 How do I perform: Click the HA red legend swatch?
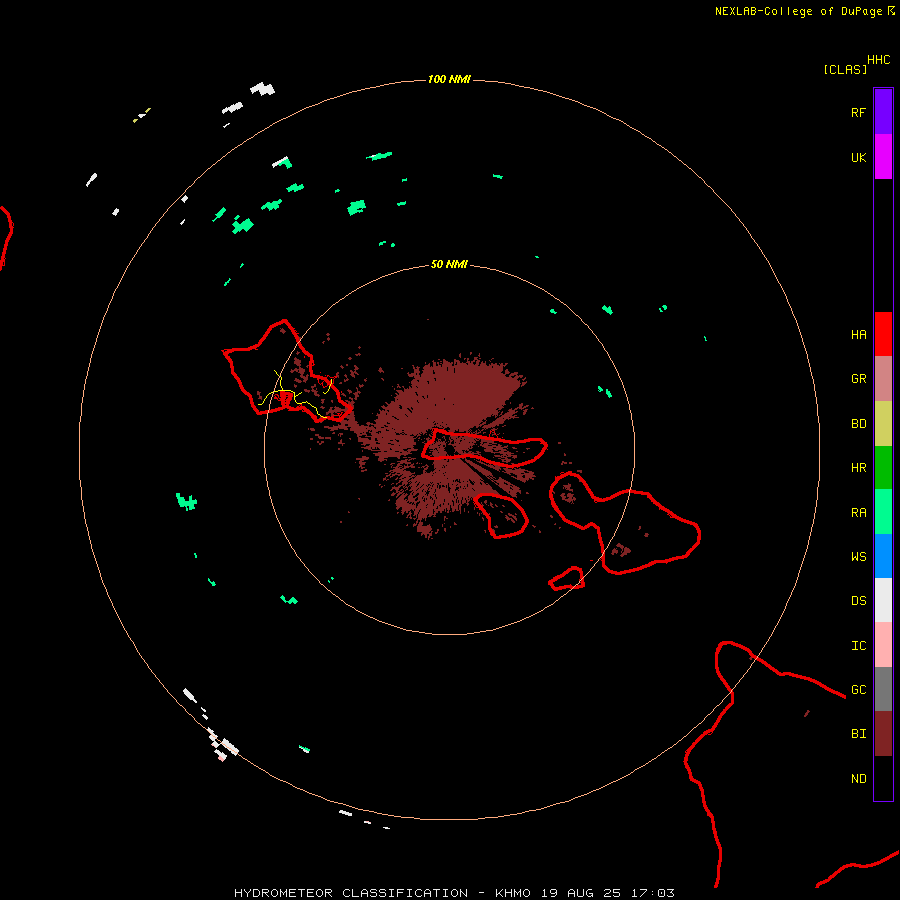[x=883, y=334]
